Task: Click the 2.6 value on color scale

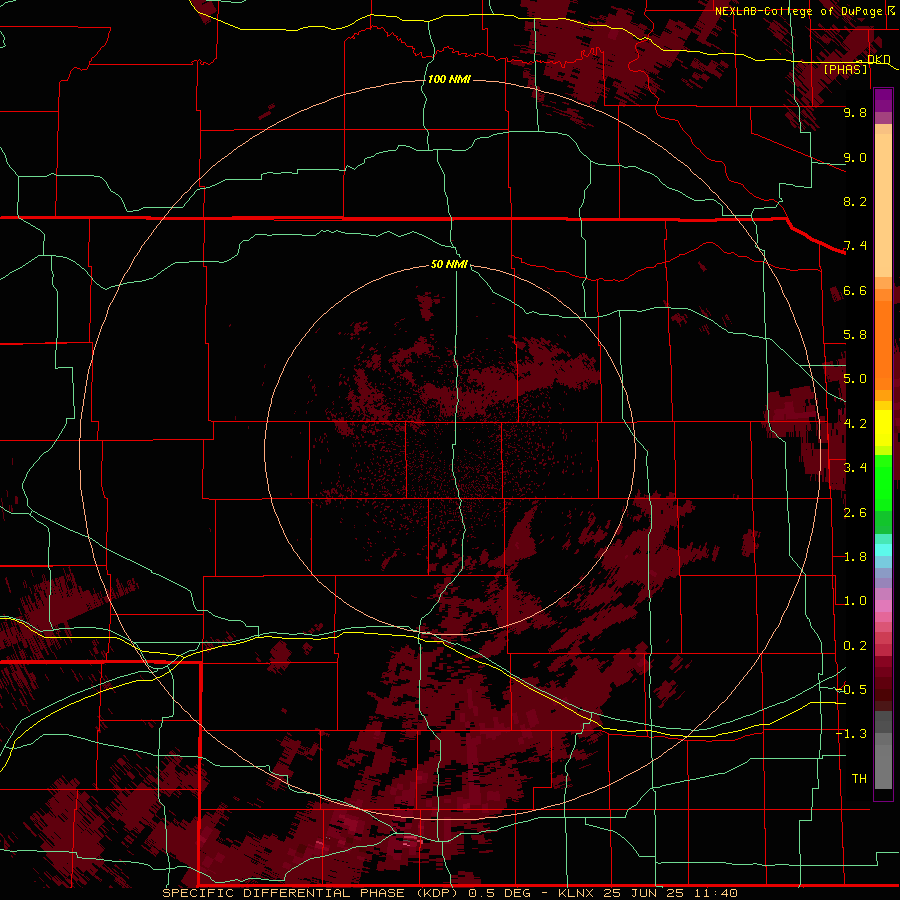Action: 855,512
